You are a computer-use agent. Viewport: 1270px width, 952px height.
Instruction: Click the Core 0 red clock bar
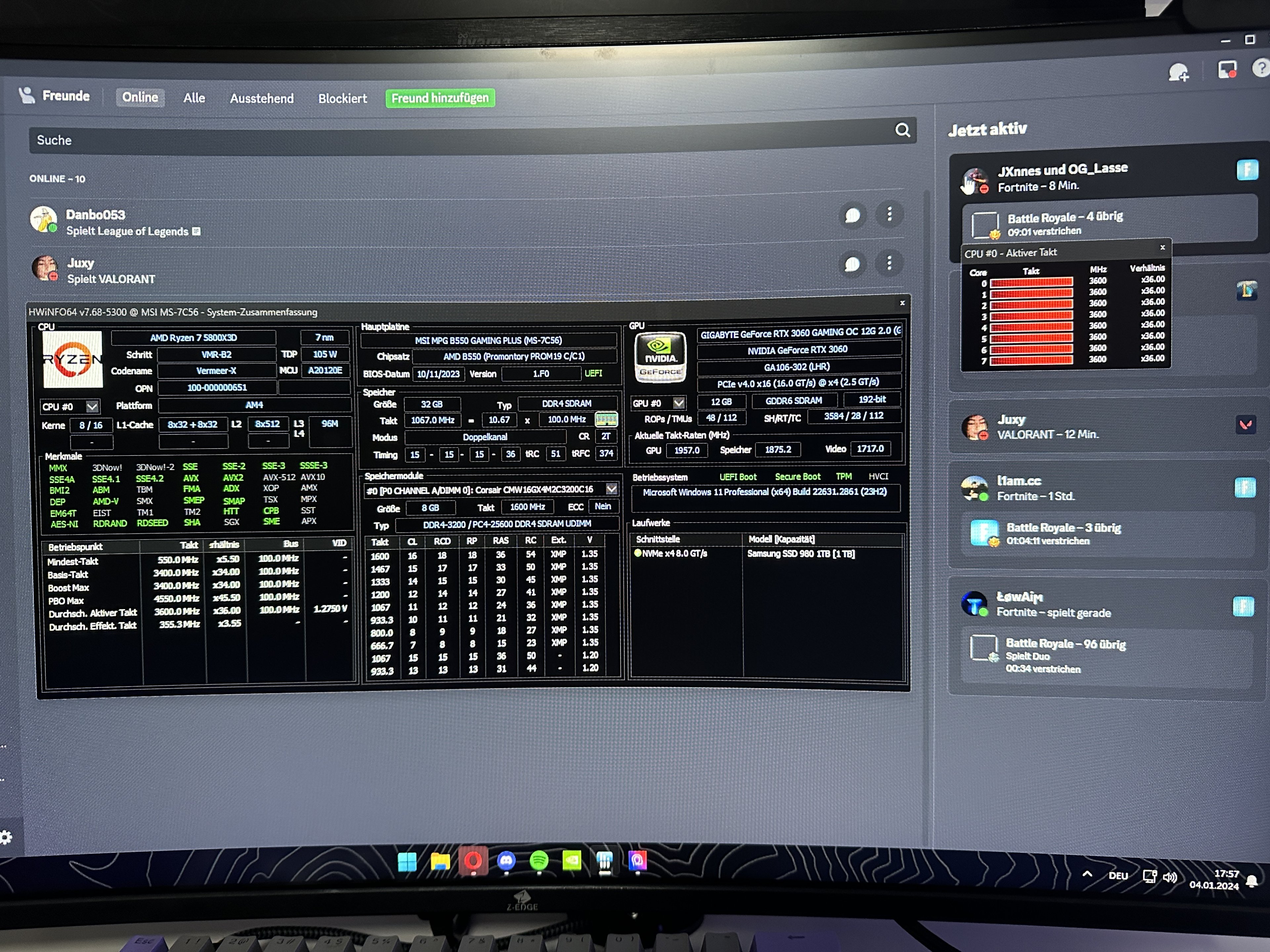coord(1031,282)
